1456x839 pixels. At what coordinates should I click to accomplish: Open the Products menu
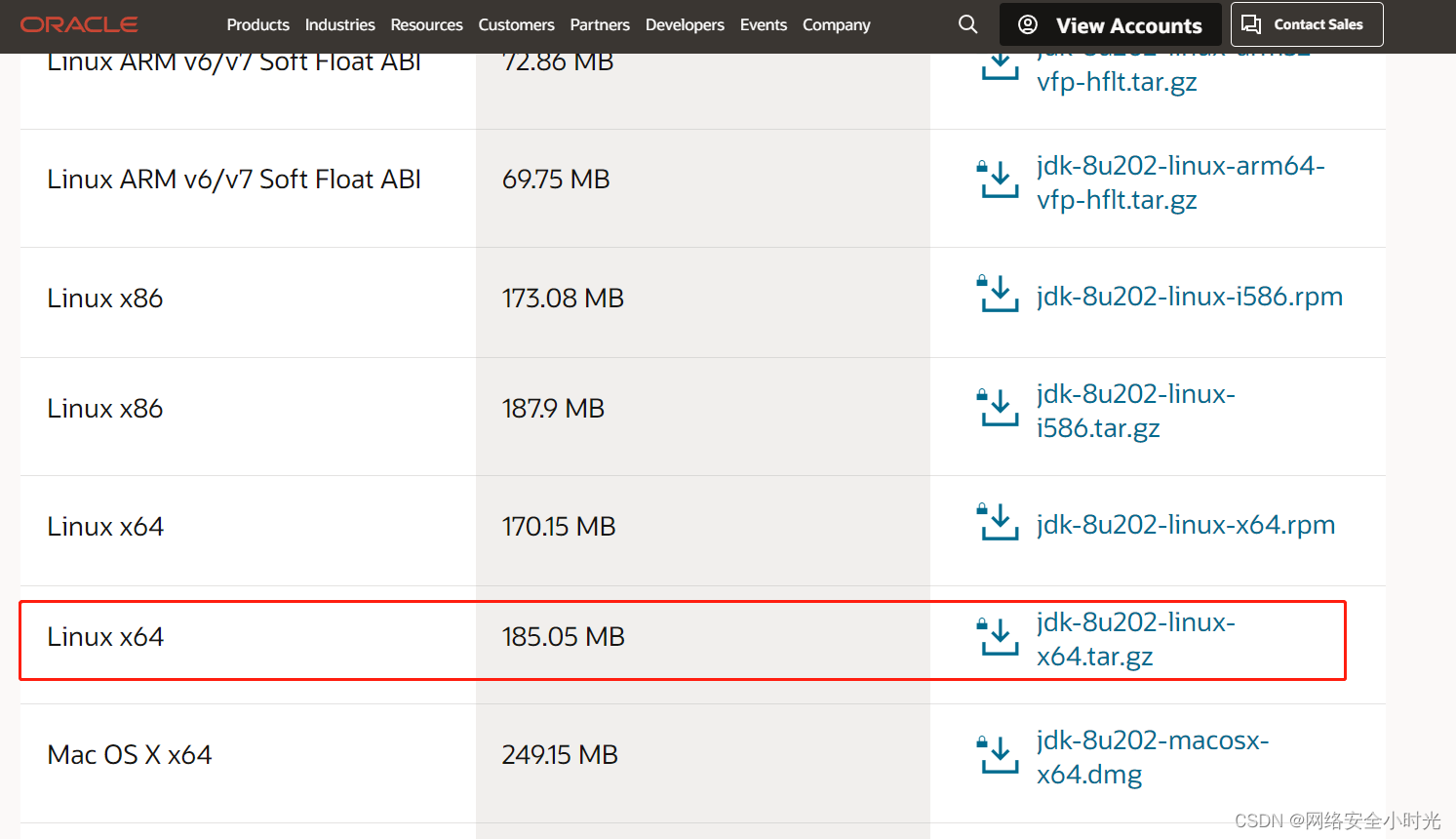pyautogui.click(x=257, y=24)
